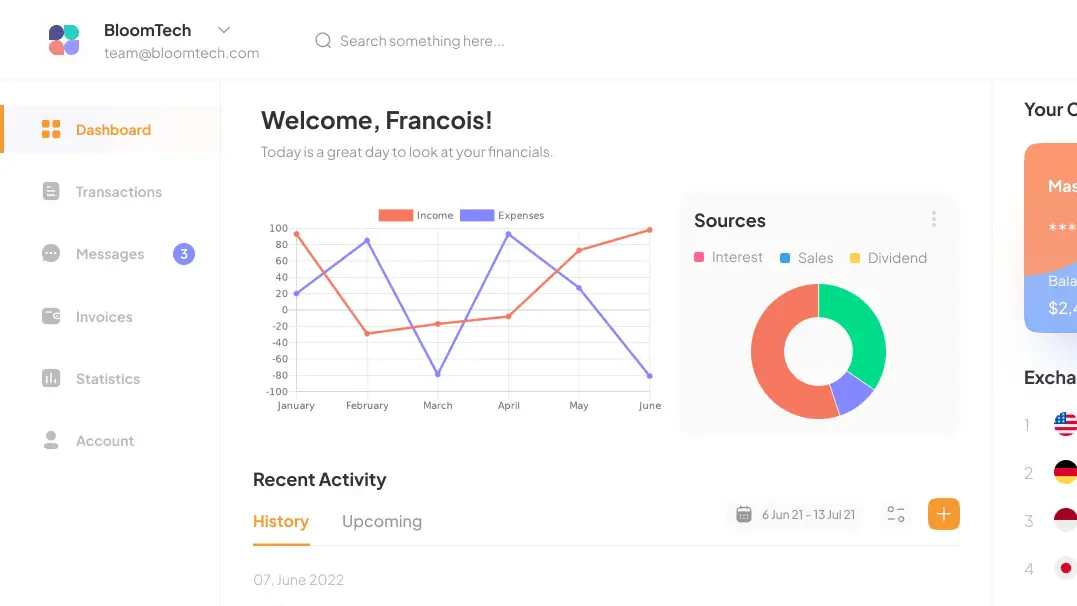
Task: Switch to the Upcoming tab
Action: tap(382, 521)
